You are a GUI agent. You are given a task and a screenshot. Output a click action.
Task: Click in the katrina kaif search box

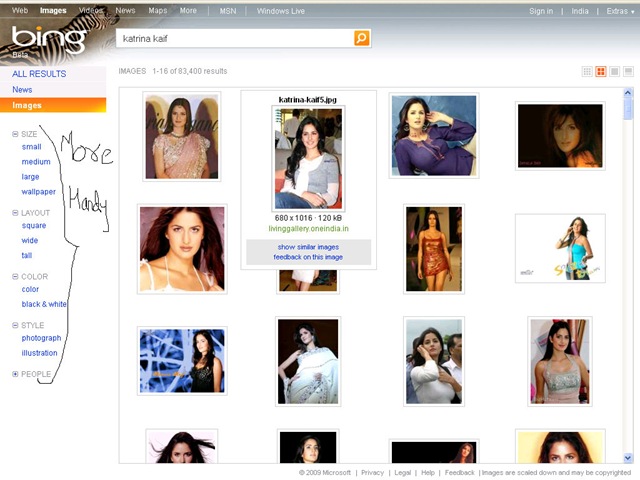click(x=235, y=38)
